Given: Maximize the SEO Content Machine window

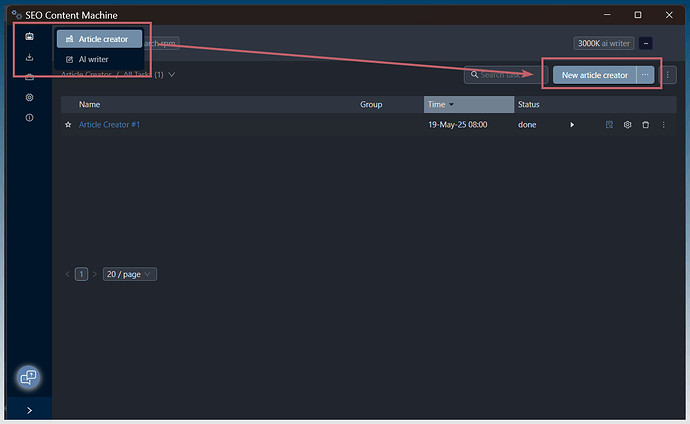Looking at the screenshot, I should coord(638,15).
